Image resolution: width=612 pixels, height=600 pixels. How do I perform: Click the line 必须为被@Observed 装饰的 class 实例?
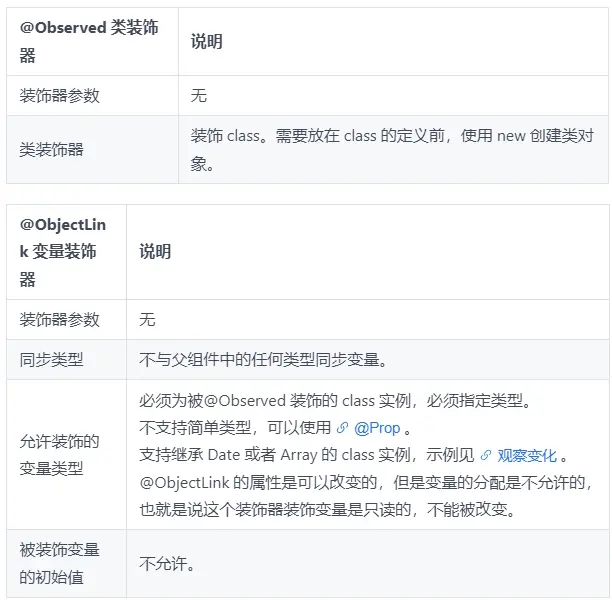pyautogui.click(x=274, y=401)
